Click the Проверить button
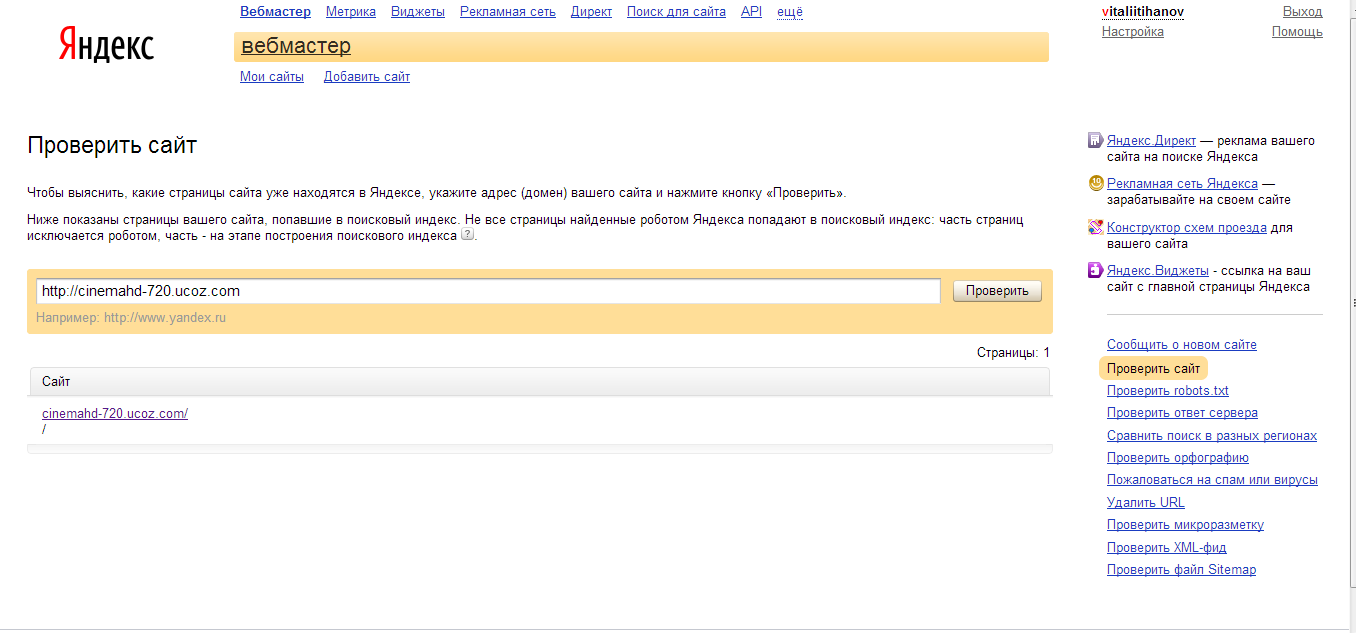Image resolution: width=1356 pixels, height=633 pixels. click(997, 291)
